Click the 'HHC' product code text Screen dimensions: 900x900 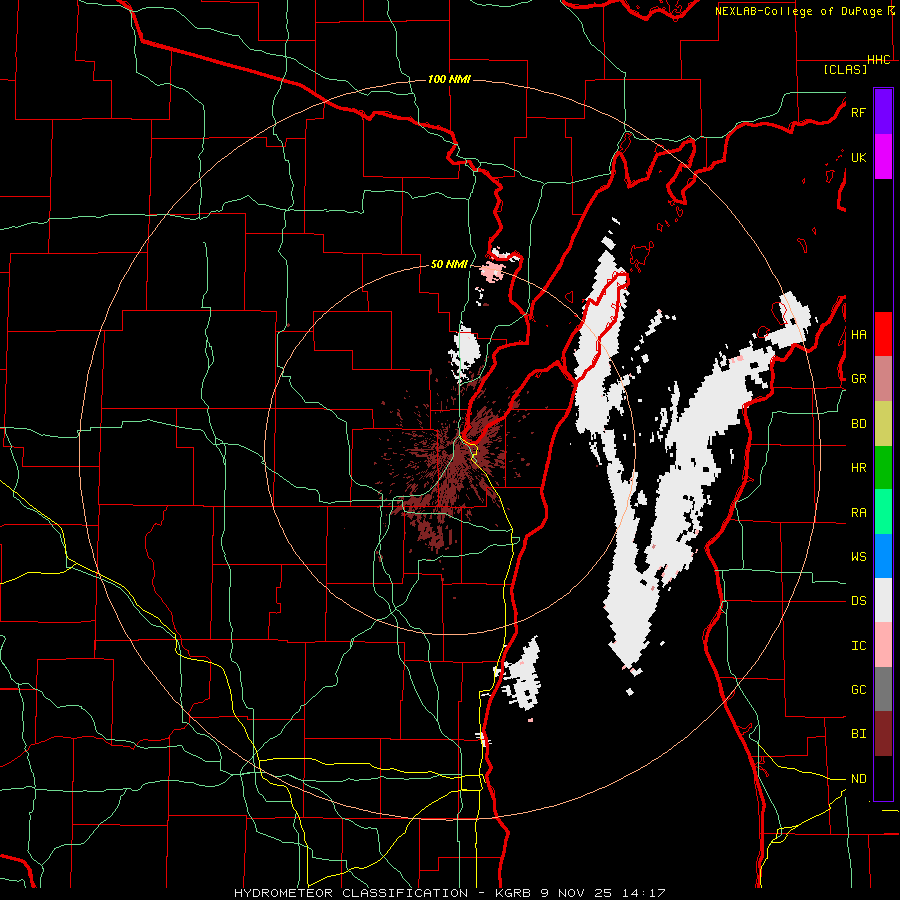[x=879, y=60]
